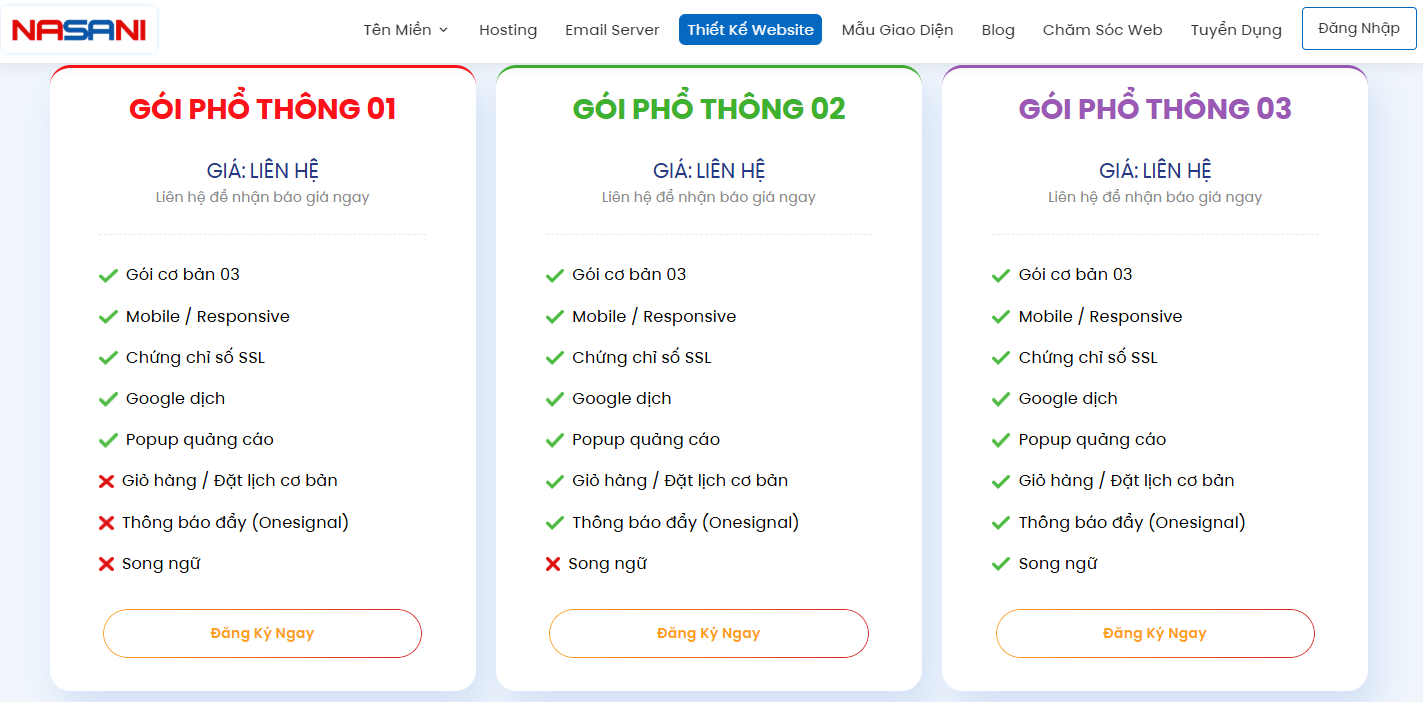Screen dimensions: 1423x702
Task: Click the checkmark next to Mobile / Responsive in Gói 03
Action: pos(1000,315)
